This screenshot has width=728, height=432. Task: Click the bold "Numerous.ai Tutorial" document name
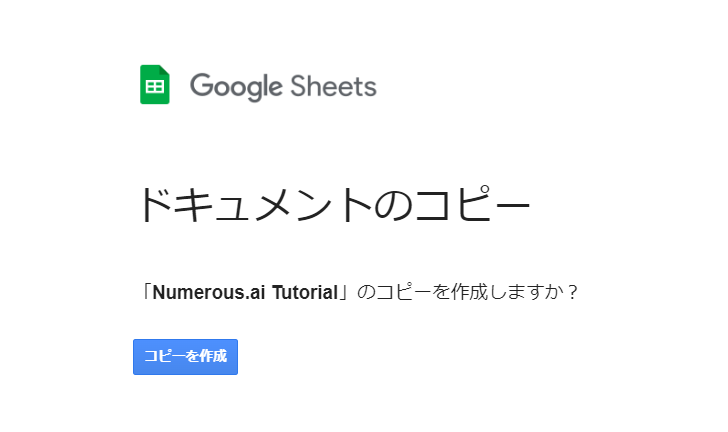tap(245, 294)
